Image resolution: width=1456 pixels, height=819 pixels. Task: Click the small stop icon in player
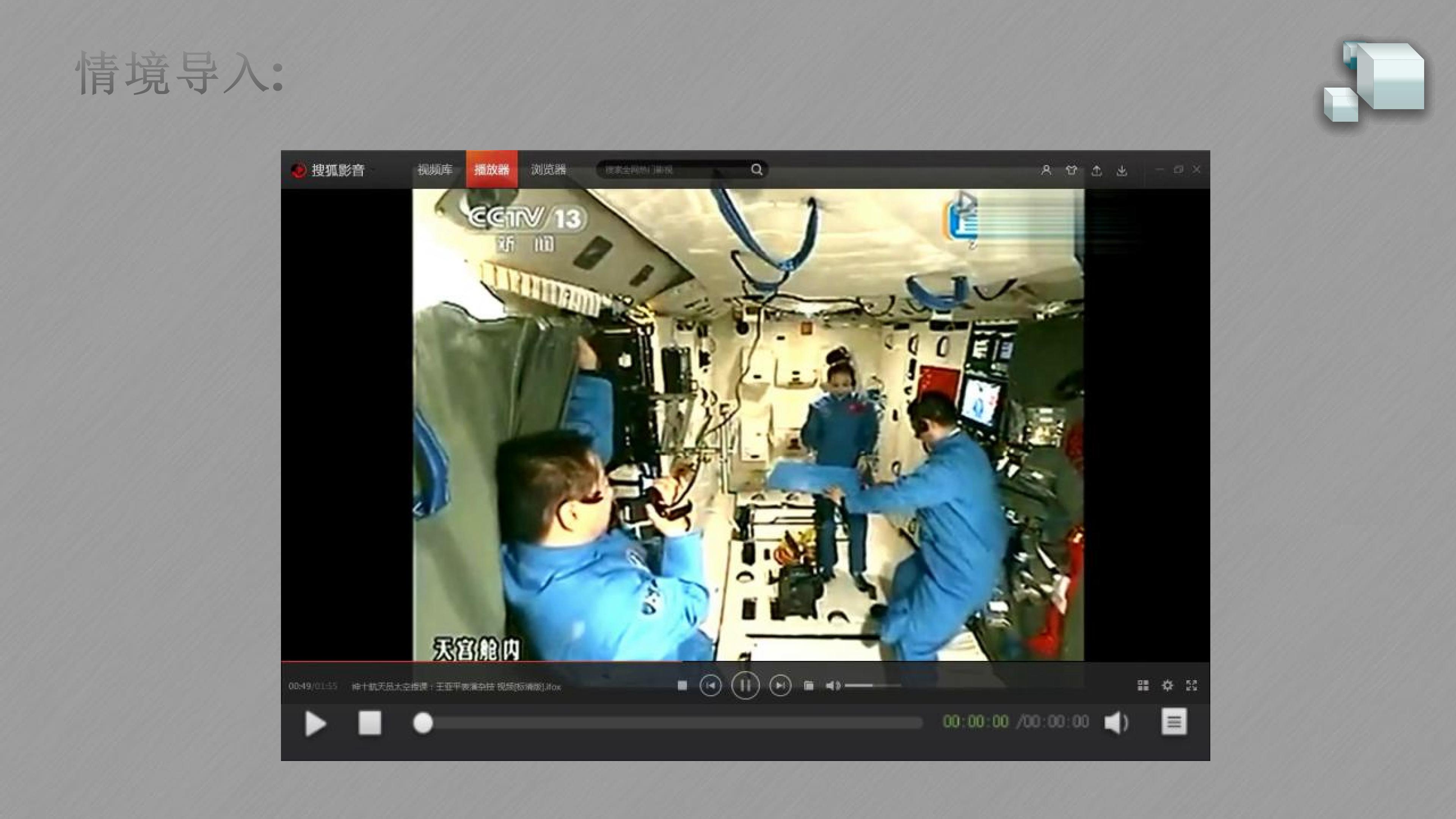coord(682,686)
